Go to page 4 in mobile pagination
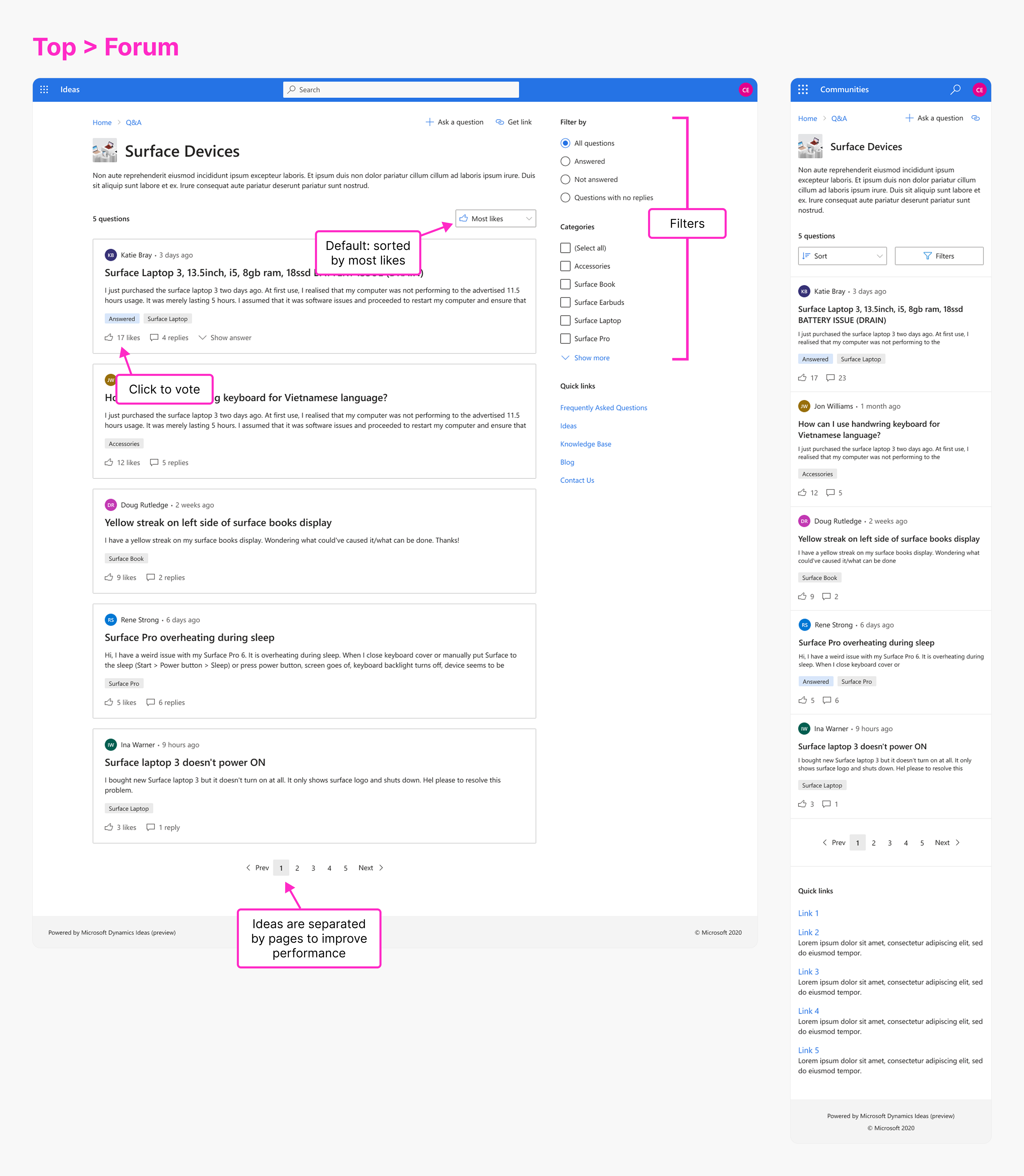 906,843
